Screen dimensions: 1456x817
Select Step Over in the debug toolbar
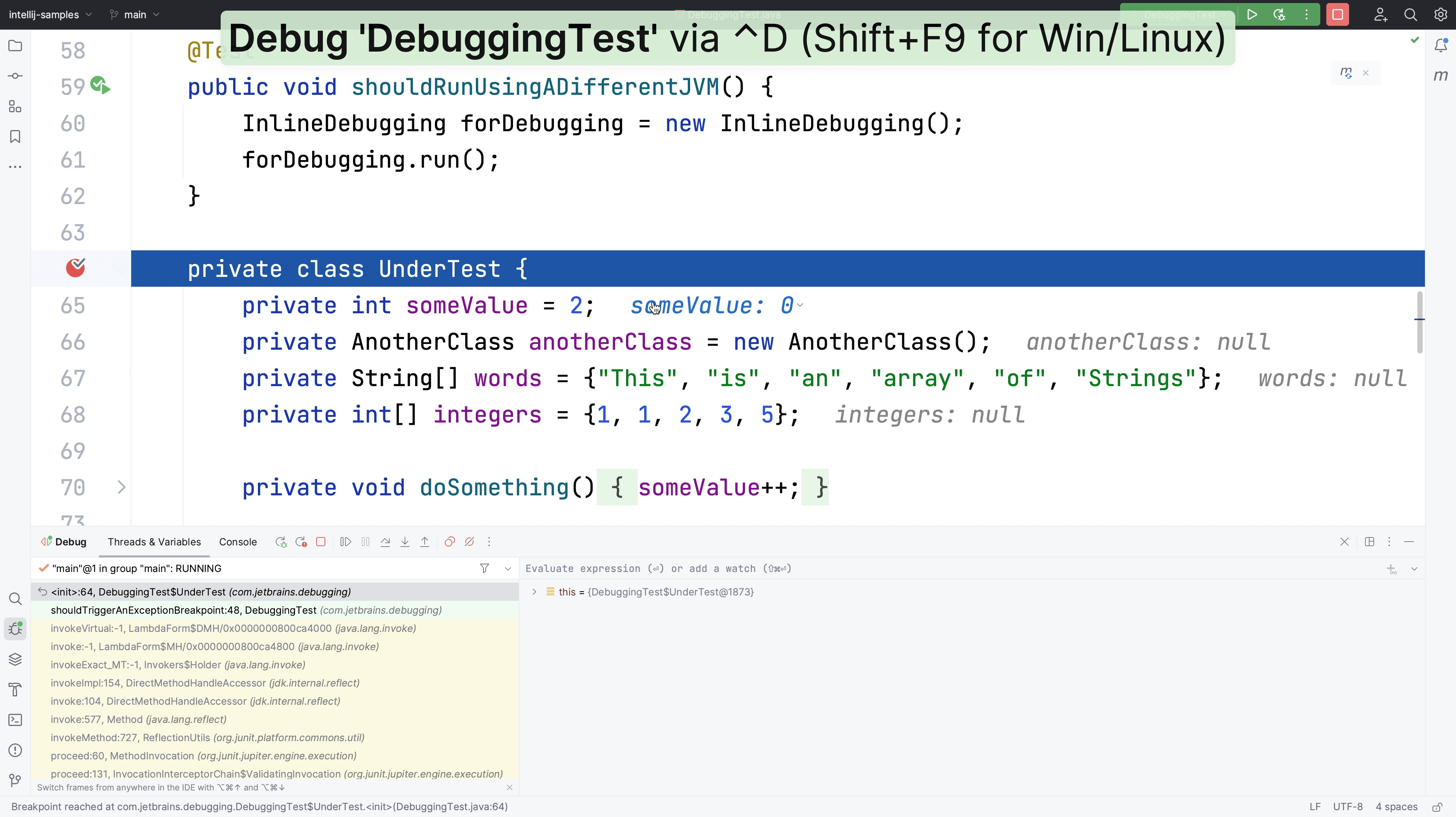[x=386, y=542]
